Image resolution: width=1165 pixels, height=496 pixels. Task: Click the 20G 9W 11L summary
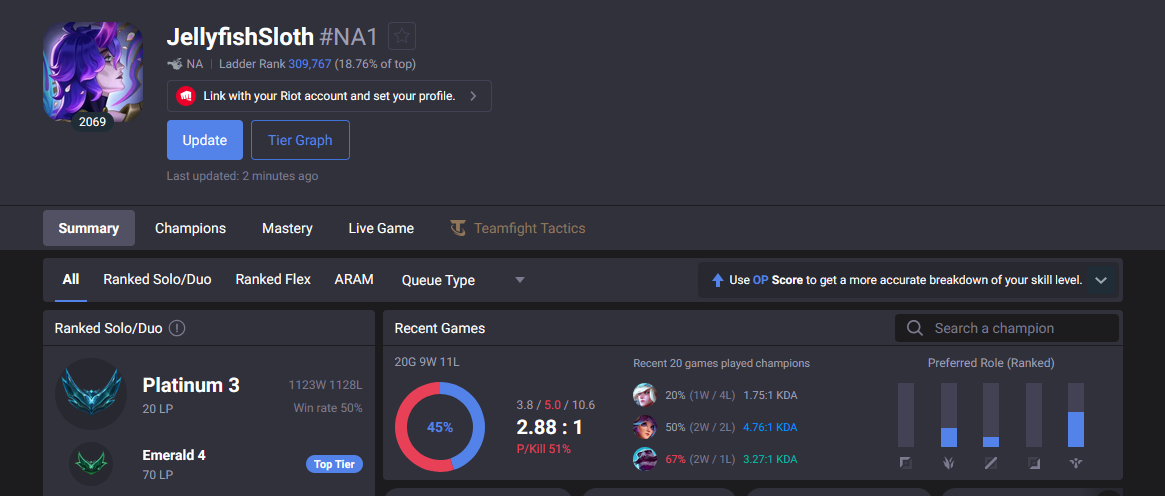pyautogui.click(x=429, y=363)
